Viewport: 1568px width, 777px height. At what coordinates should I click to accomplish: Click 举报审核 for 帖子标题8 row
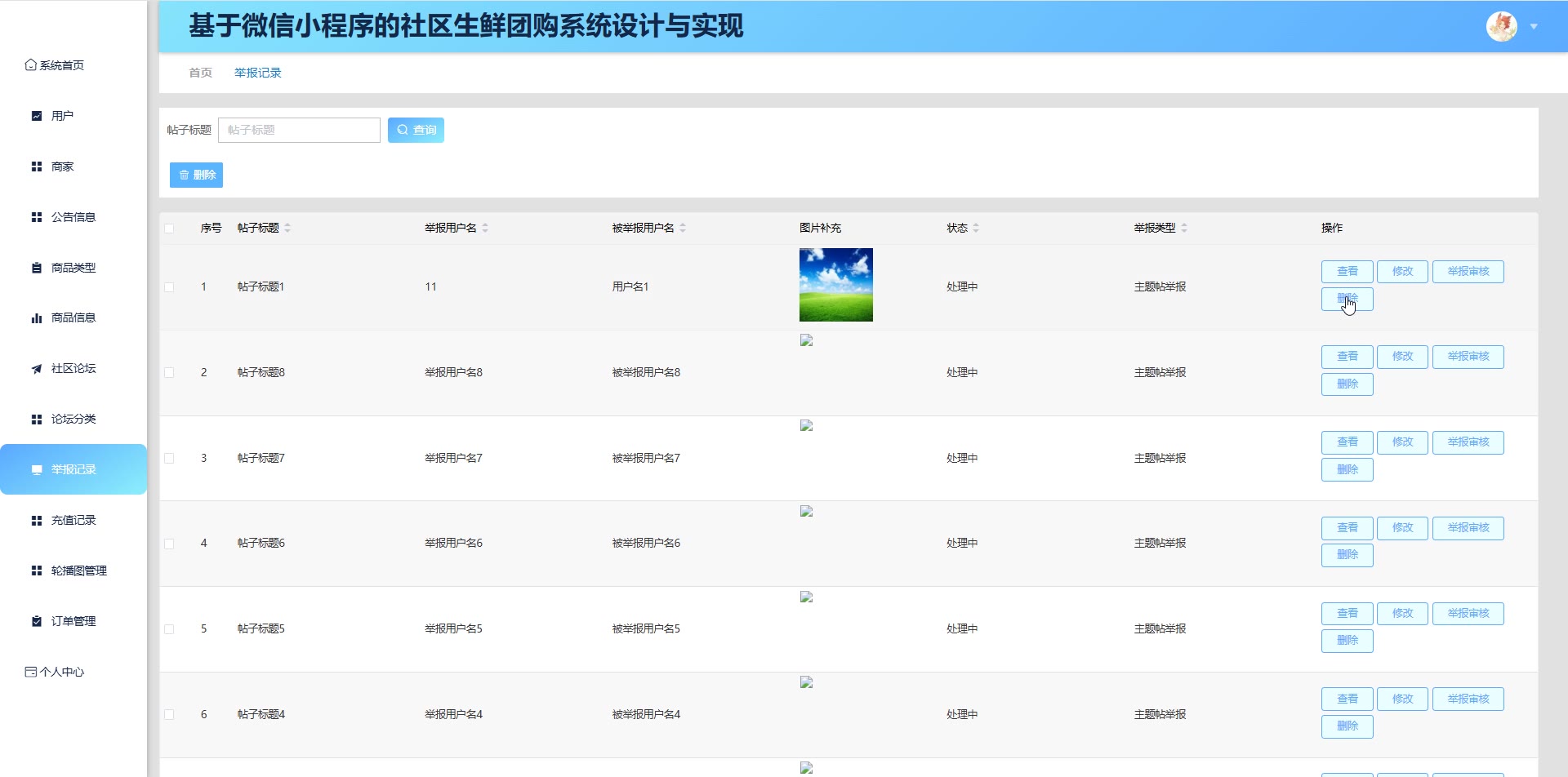1468,357
